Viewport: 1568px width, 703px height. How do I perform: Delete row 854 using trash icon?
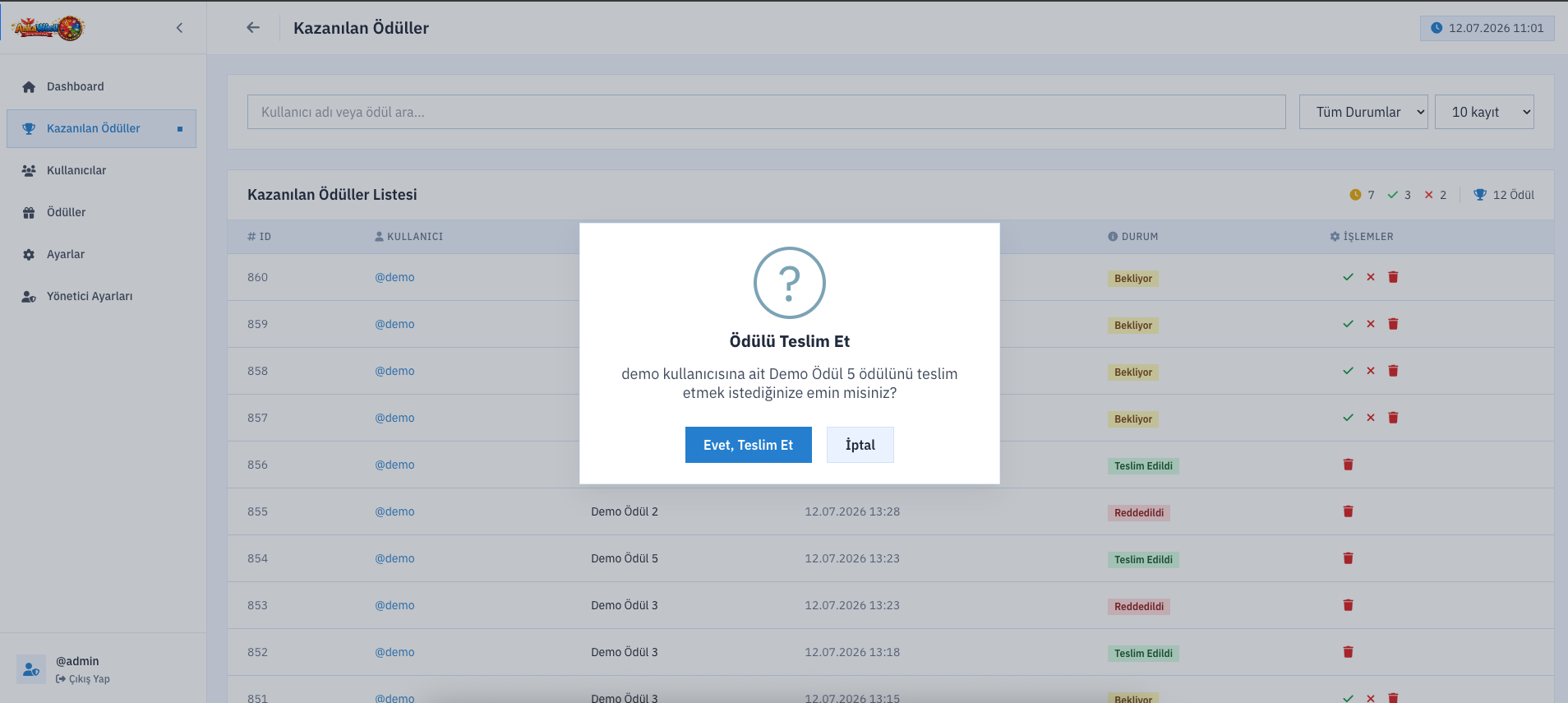(x=1348, y=558)
